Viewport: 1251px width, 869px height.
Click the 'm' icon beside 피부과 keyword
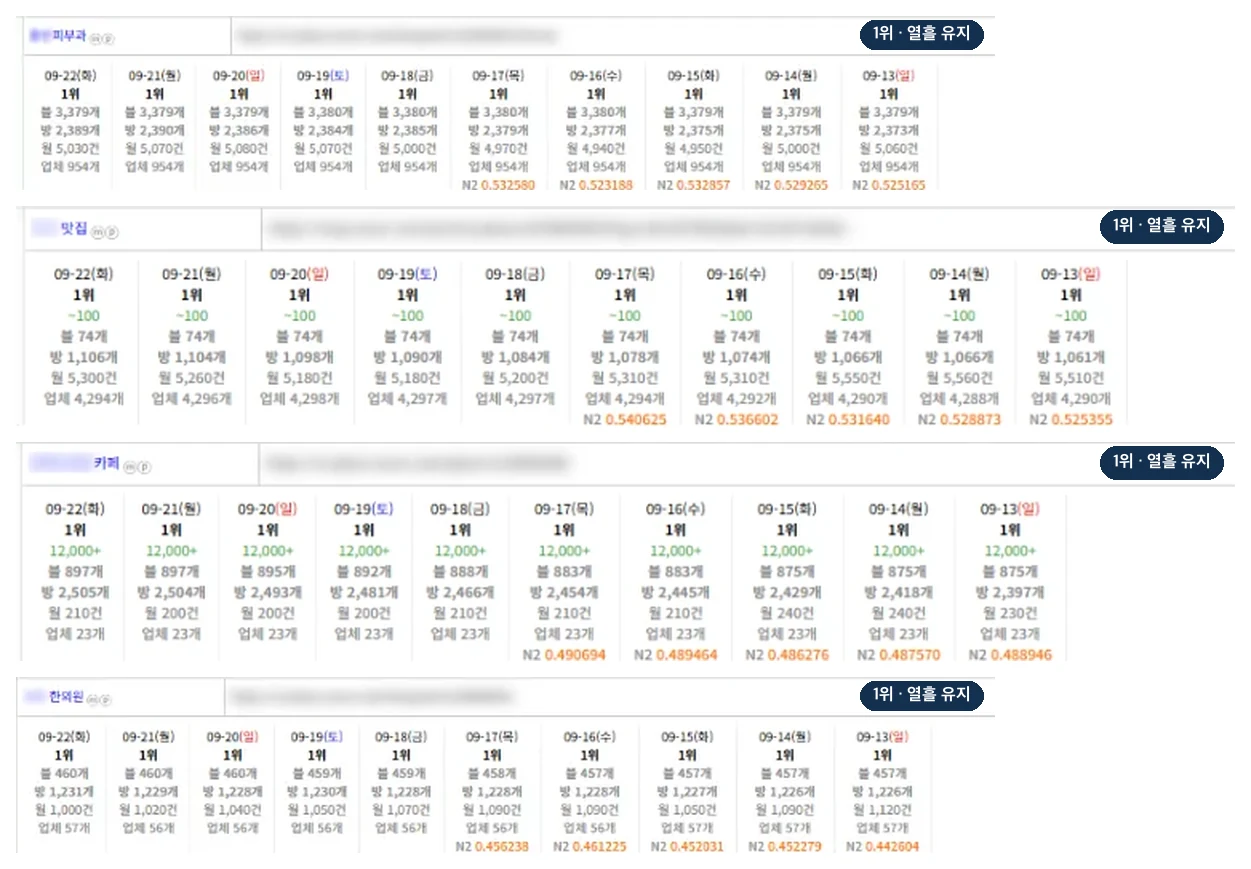(x=95, y=38)
